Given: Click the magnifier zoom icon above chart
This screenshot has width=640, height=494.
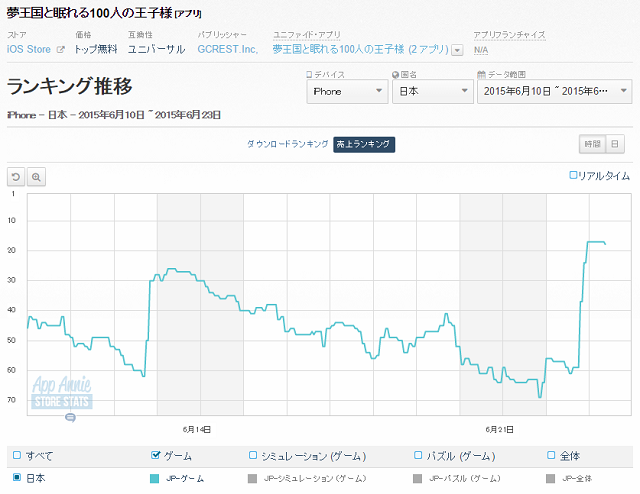Looking at the screenshot, I should click(36, 176).
